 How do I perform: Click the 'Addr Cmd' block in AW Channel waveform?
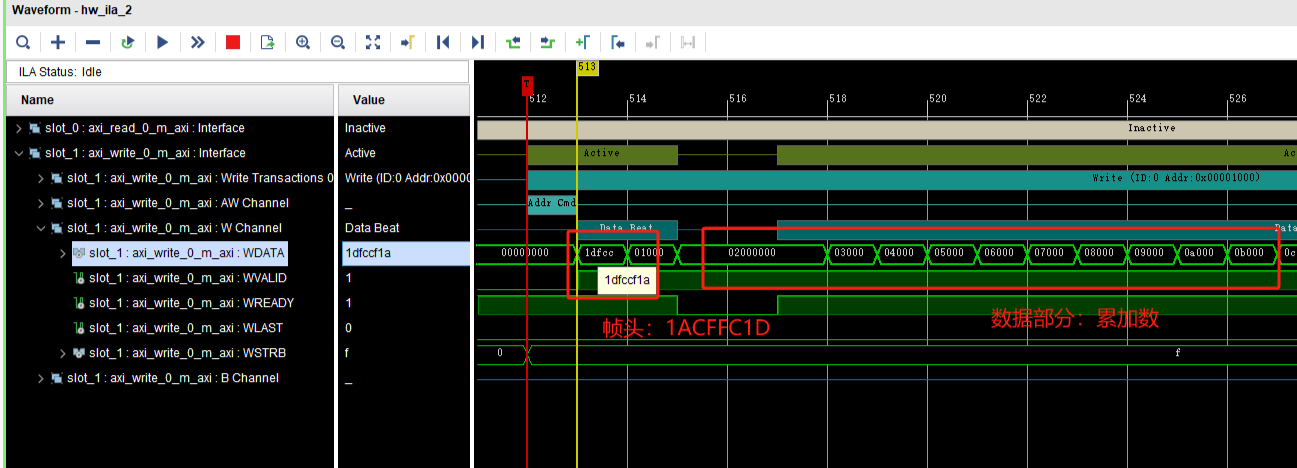(x=551, y=203)
